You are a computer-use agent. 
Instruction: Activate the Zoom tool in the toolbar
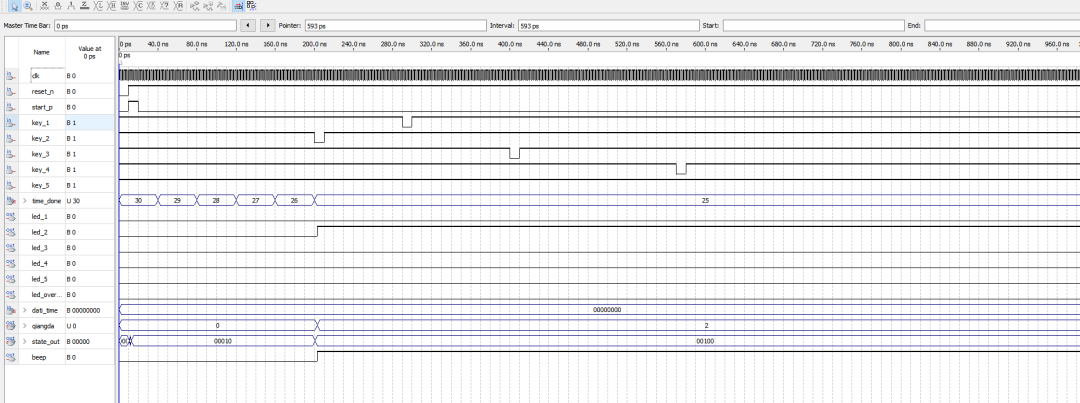coord(28,6)
